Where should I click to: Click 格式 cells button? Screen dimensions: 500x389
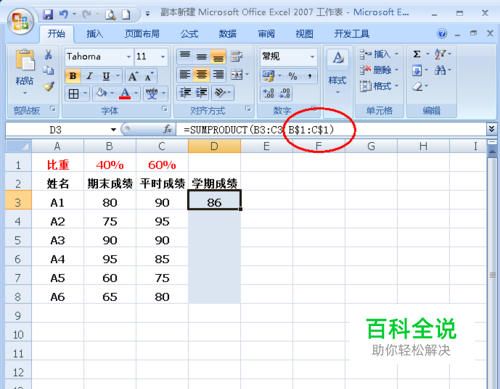point(379,86)
